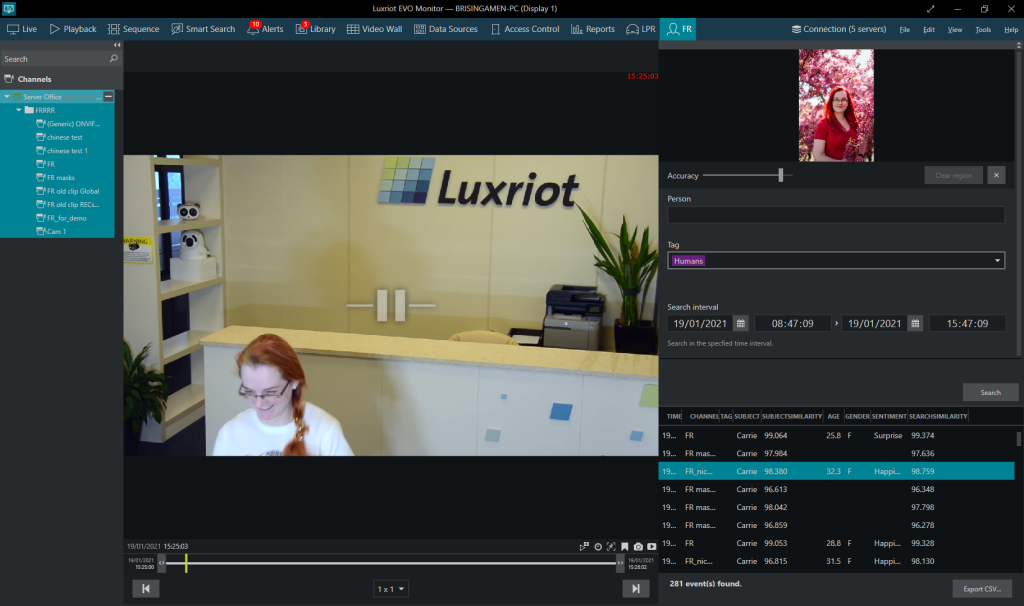Click Export CSV button

coord(982,588)
